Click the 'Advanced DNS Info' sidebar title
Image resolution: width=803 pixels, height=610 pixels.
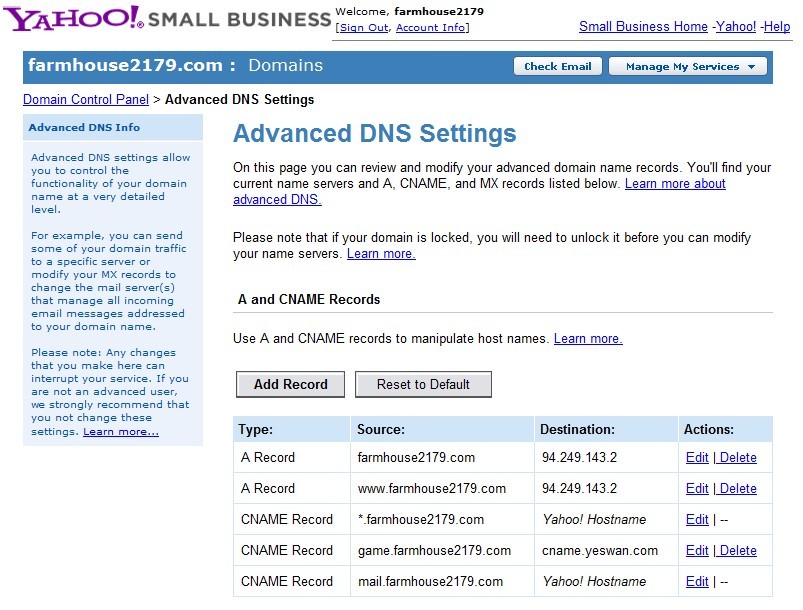(x=84, y=128)
